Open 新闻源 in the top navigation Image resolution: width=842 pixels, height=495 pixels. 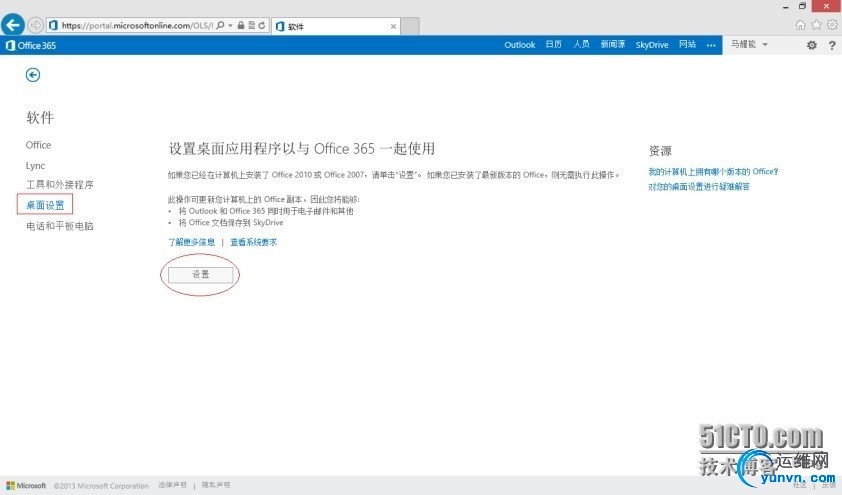pyautogui.click(x=613, y=44)
